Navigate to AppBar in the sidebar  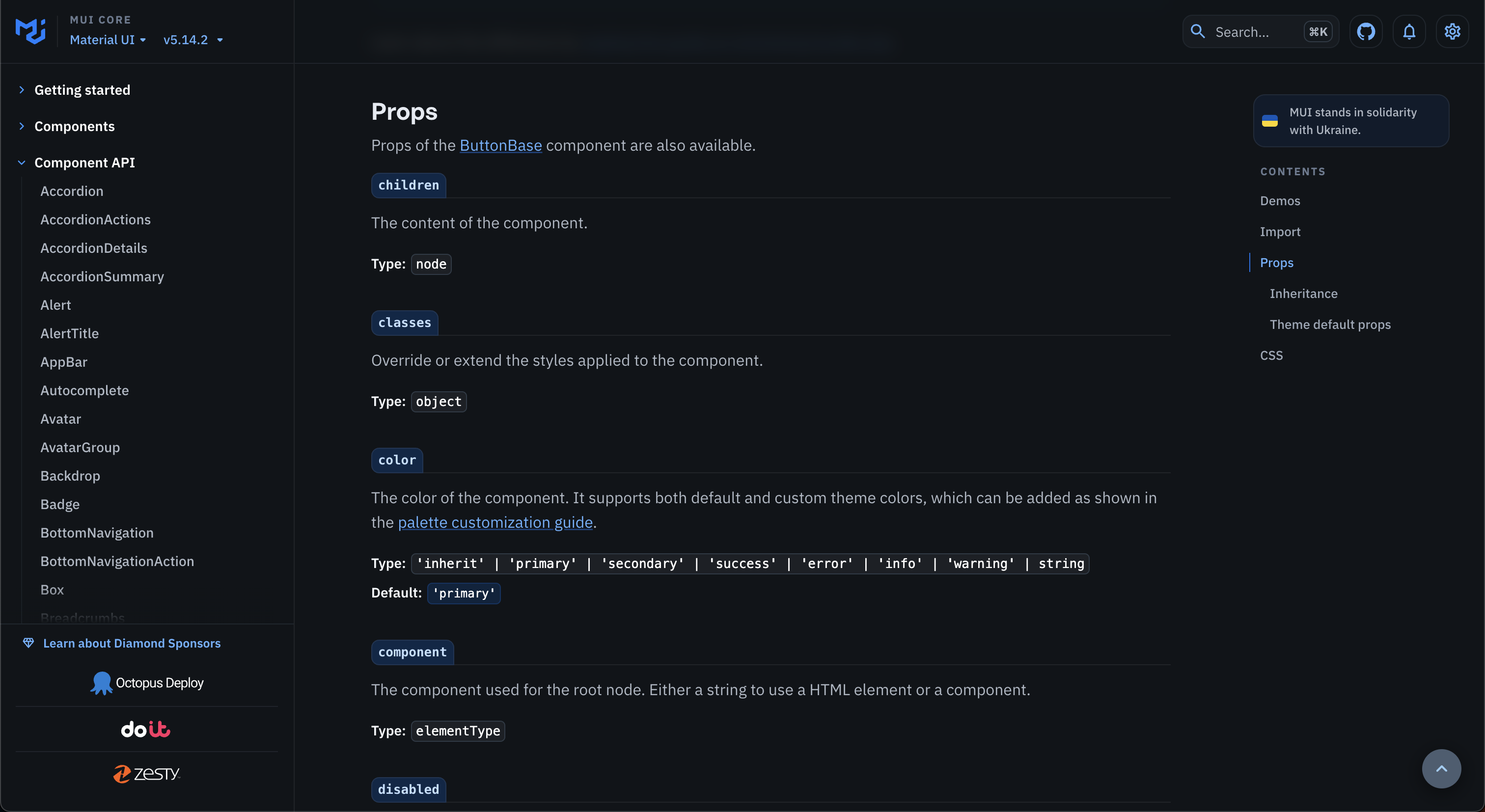pyautogui.click(x=64, y=362)
